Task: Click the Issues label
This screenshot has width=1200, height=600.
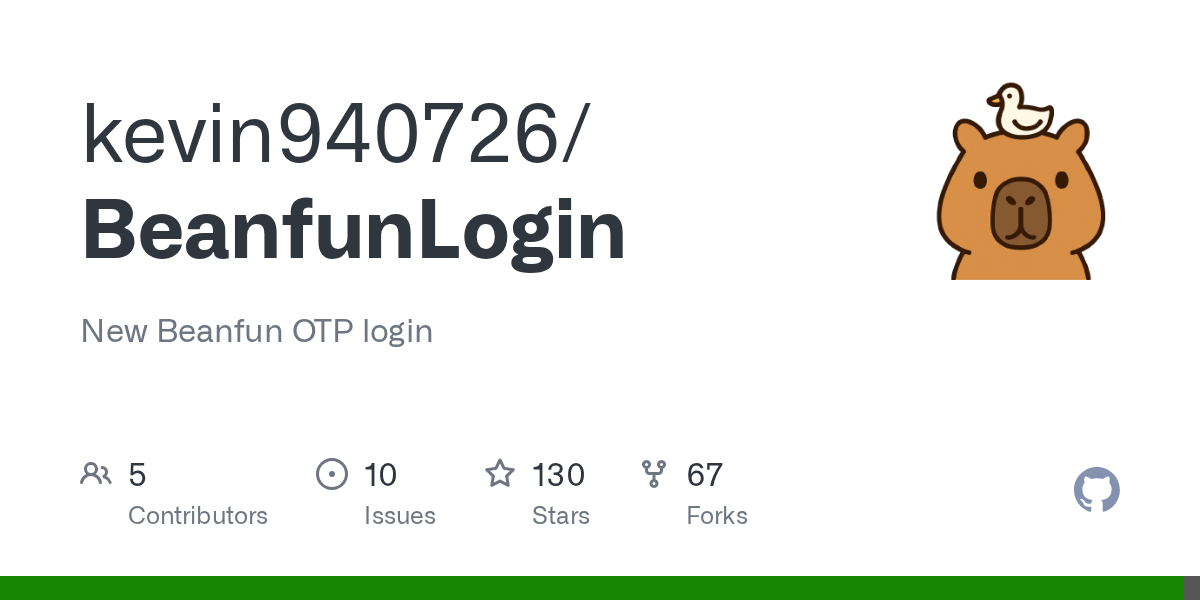Action: click(x=400, y=516)
